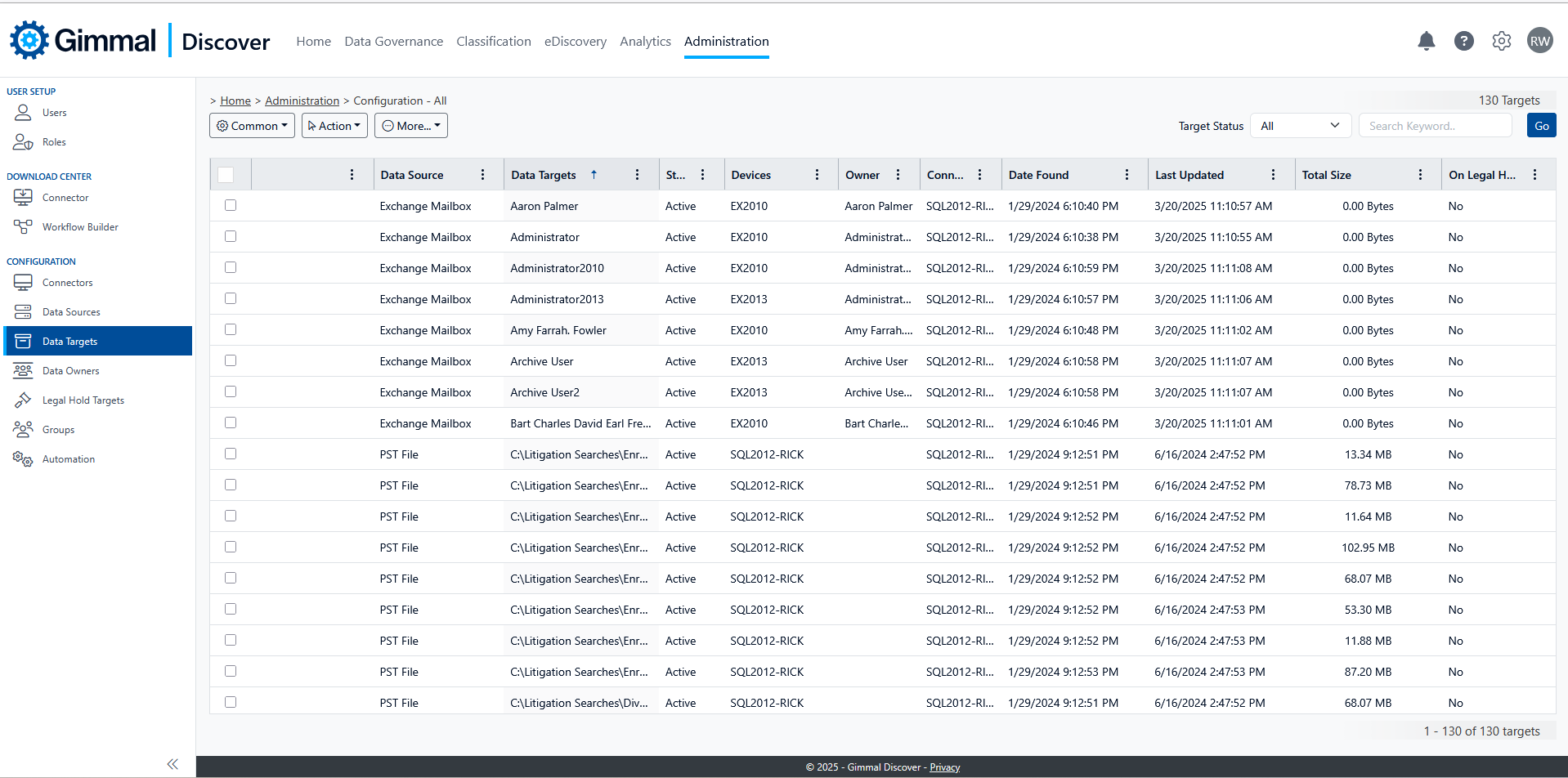
Task: Open the Action dropdown menu
Action: tap(334, 126)
